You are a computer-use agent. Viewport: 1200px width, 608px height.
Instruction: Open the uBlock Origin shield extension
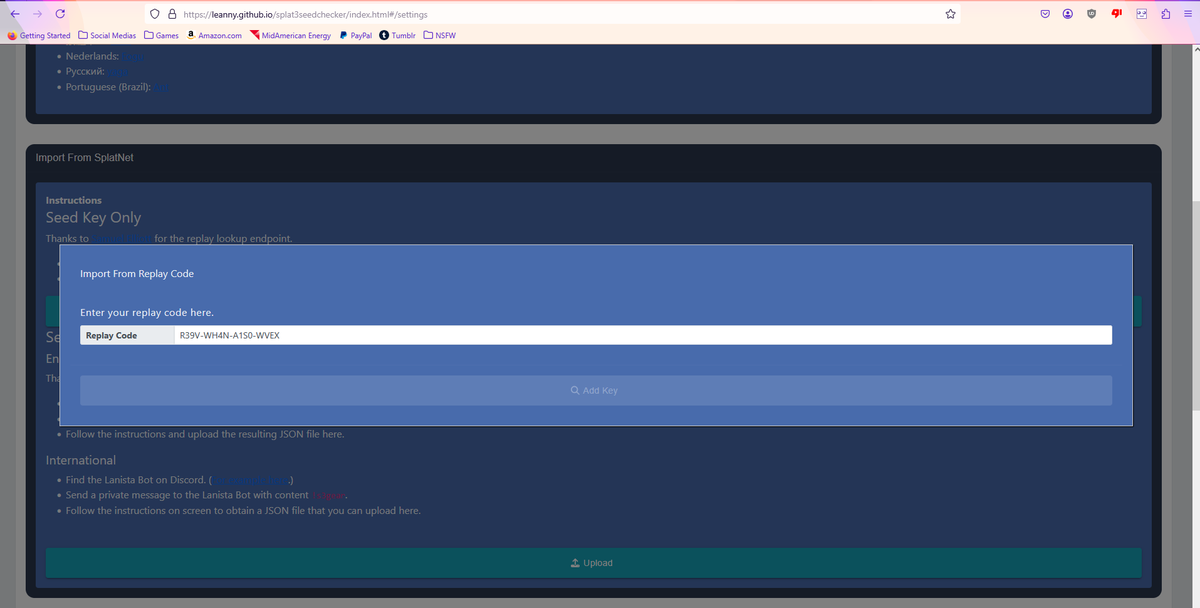[1092, 14]
